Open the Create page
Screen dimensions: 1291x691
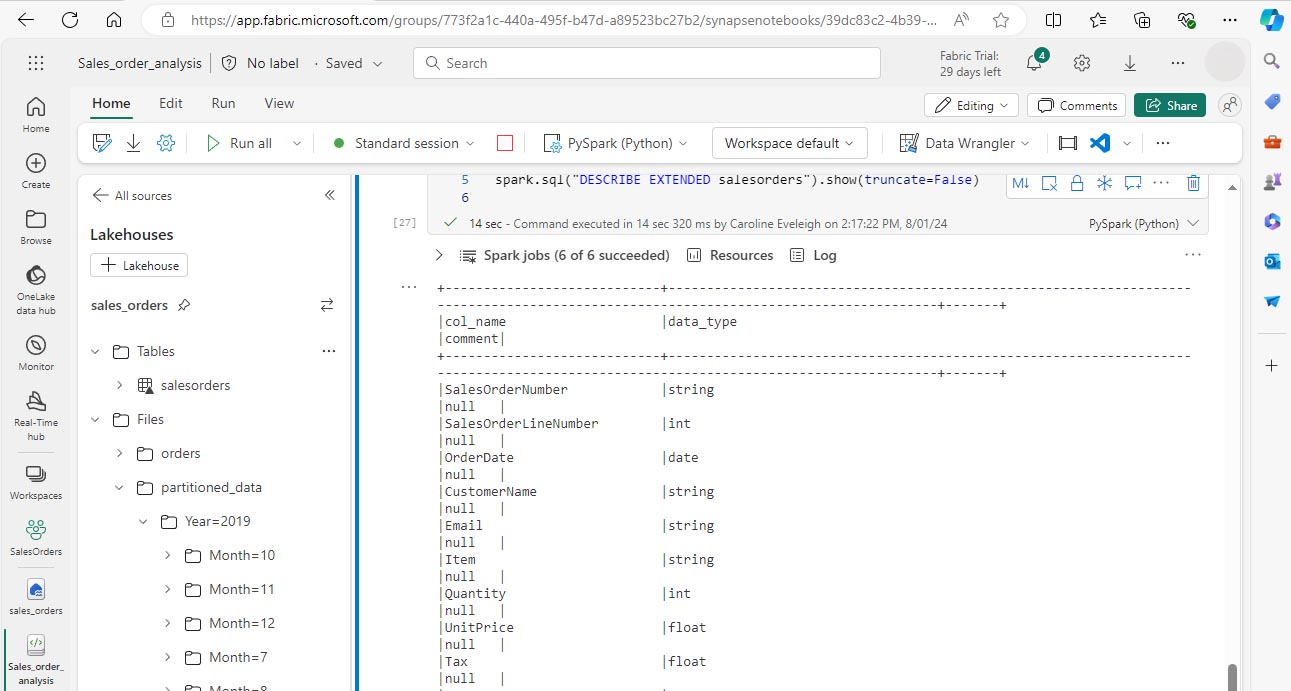(x=36, y=171)
